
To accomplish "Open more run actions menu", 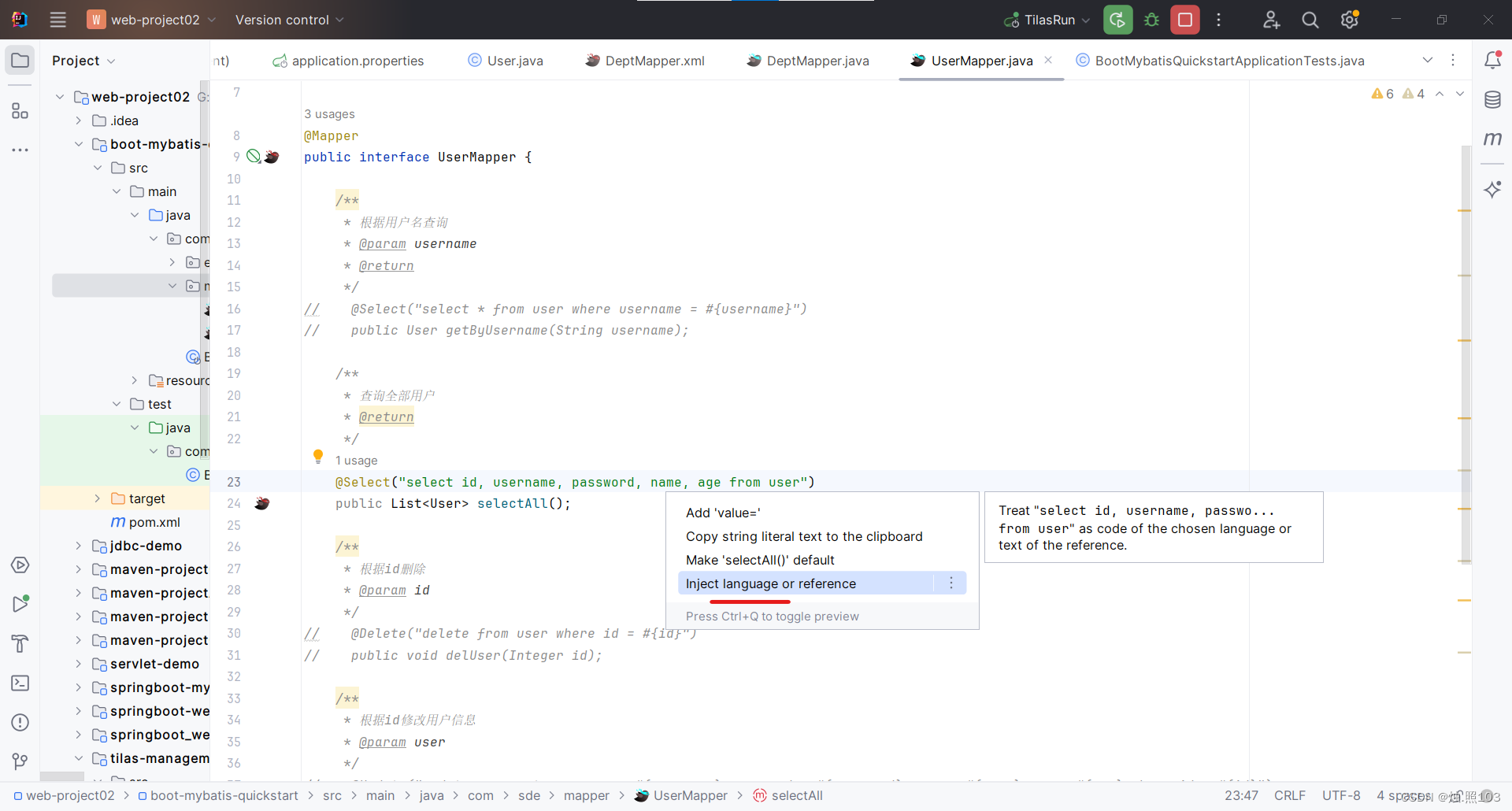I will [1218, 20].
